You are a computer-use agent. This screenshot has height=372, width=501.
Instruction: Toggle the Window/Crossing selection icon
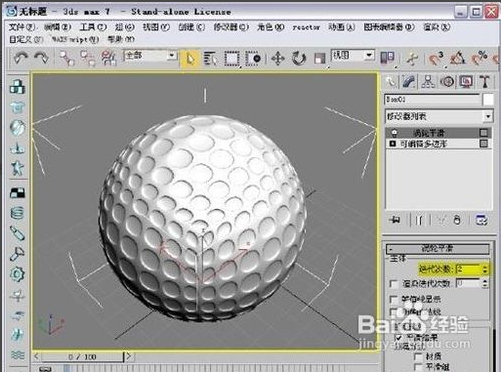pos(253,59)
